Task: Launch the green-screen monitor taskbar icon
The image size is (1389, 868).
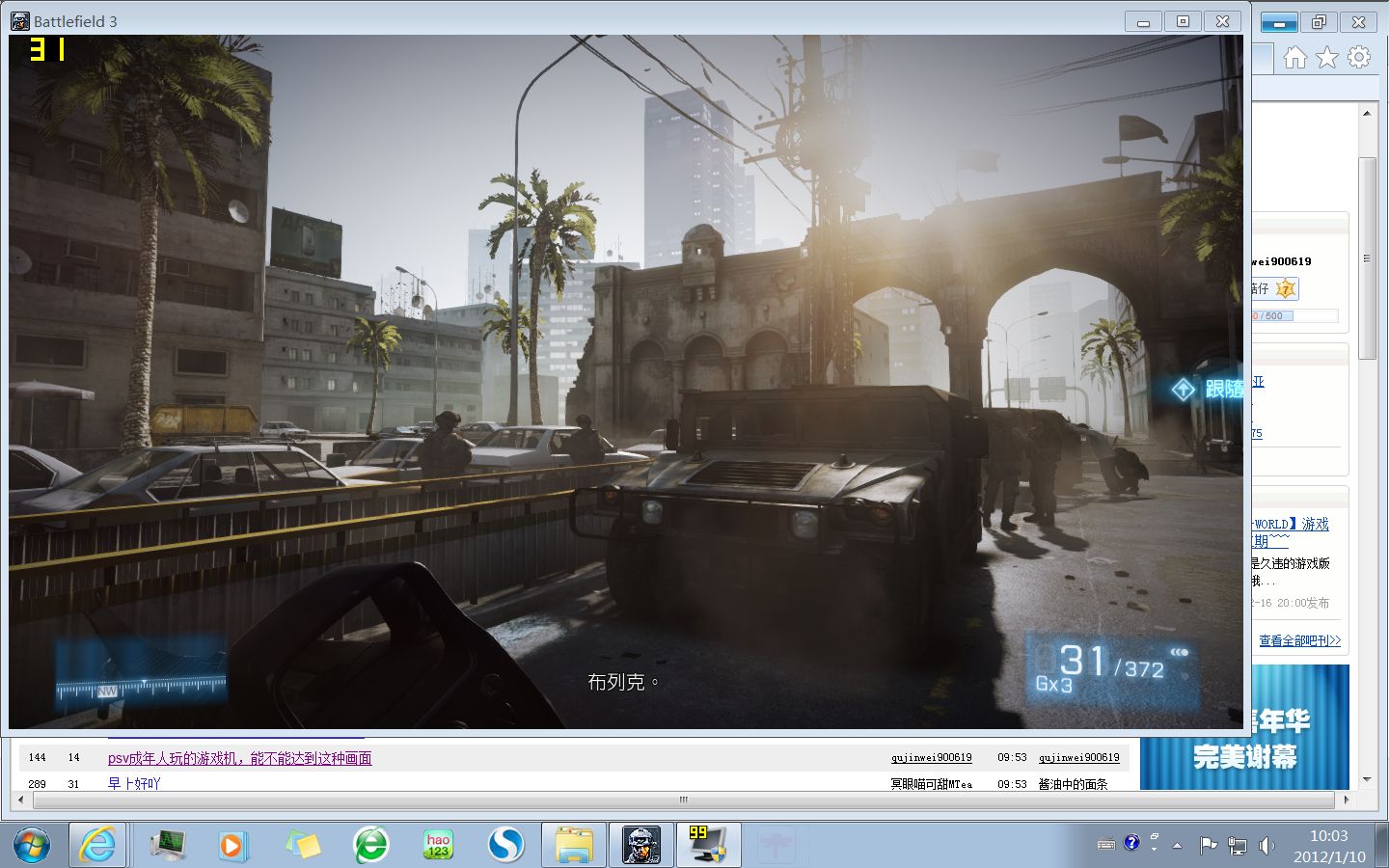Action: click(169, 846)
